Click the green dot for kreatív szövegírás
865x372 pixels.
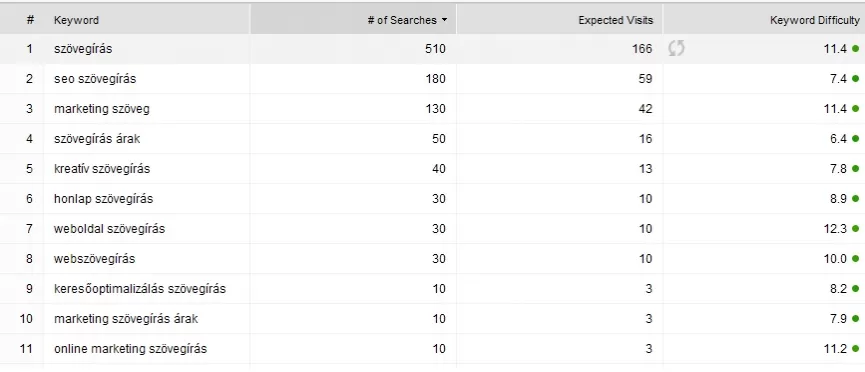(x=856, y=169)
